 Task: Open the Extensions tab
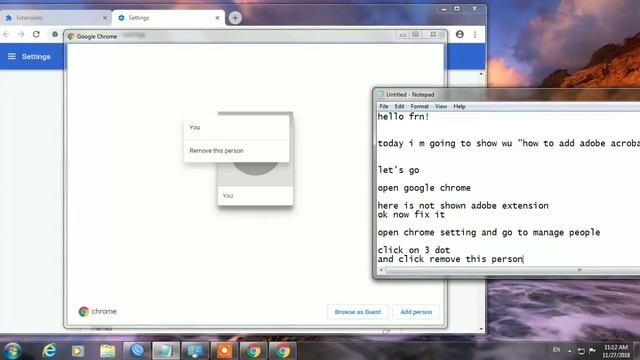click(x=56, y=18)
